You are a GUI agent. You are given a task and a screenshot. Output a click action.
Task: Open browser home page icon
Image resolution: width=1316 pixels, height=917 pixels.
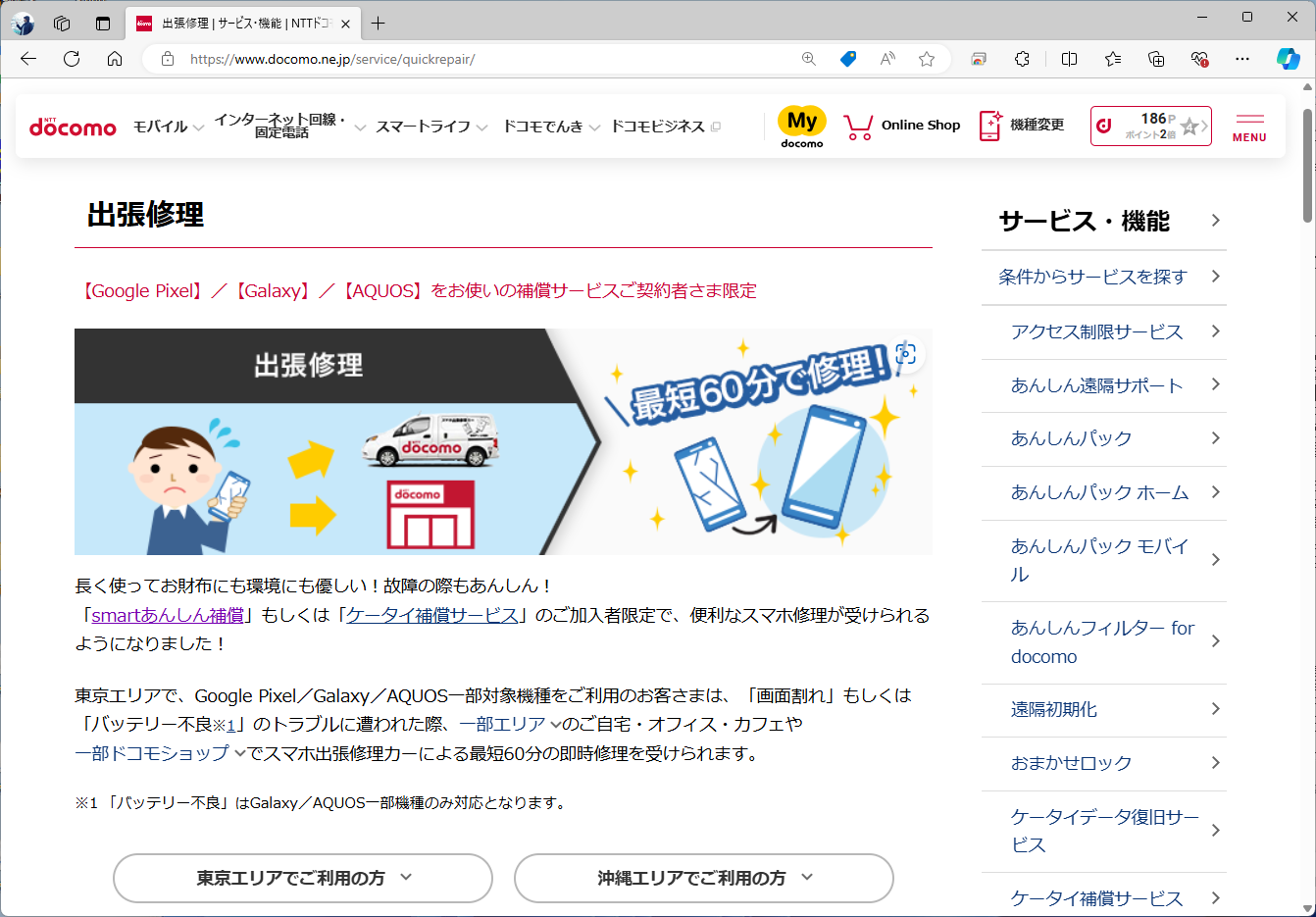click(115, 59)
